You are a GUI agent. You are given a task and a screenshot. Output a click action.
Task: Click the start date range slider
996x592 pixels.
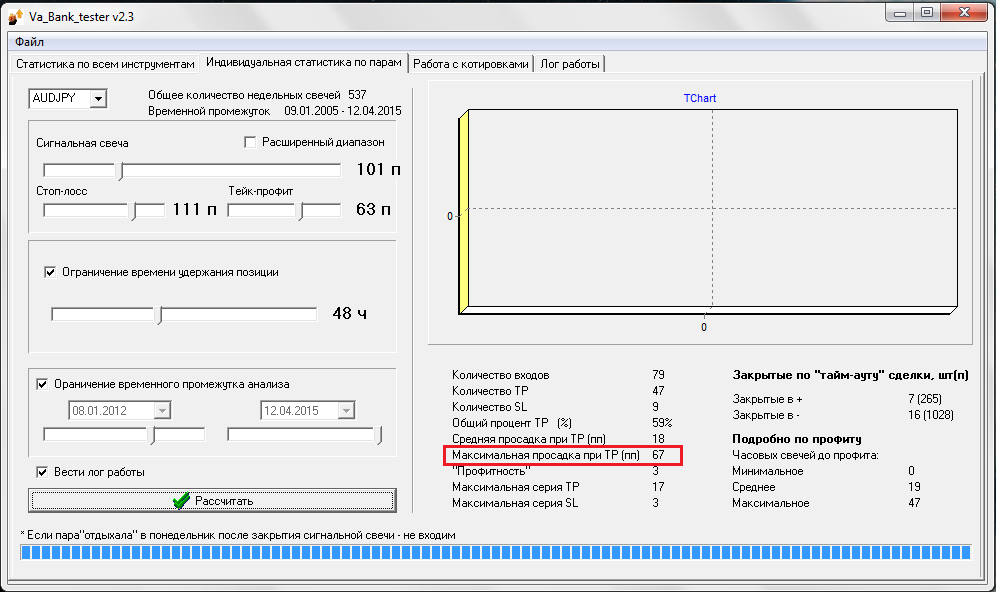click(x=124, y=435)
